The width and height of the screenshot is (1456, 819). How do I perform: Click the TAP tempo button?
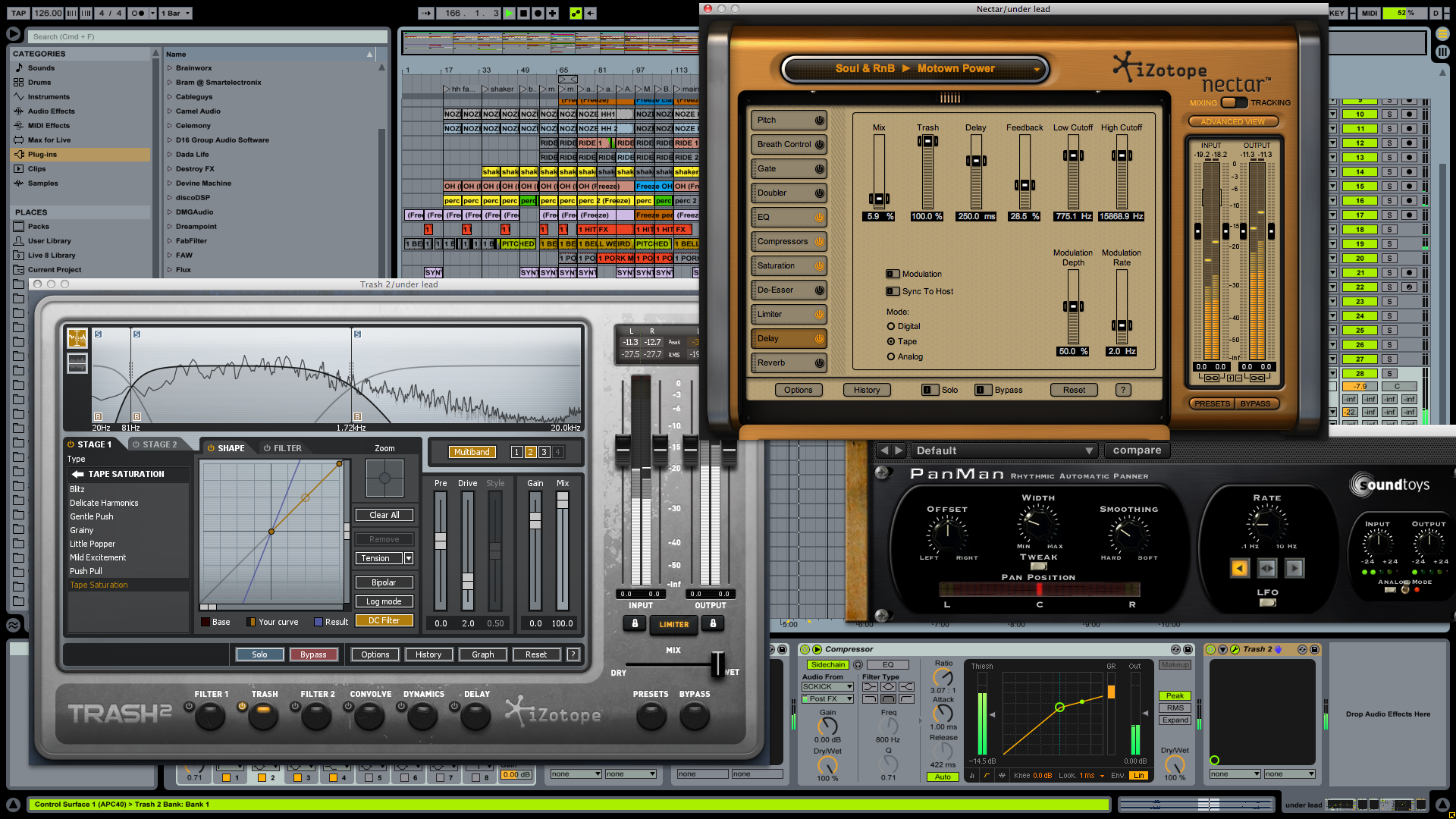[19, 13]
